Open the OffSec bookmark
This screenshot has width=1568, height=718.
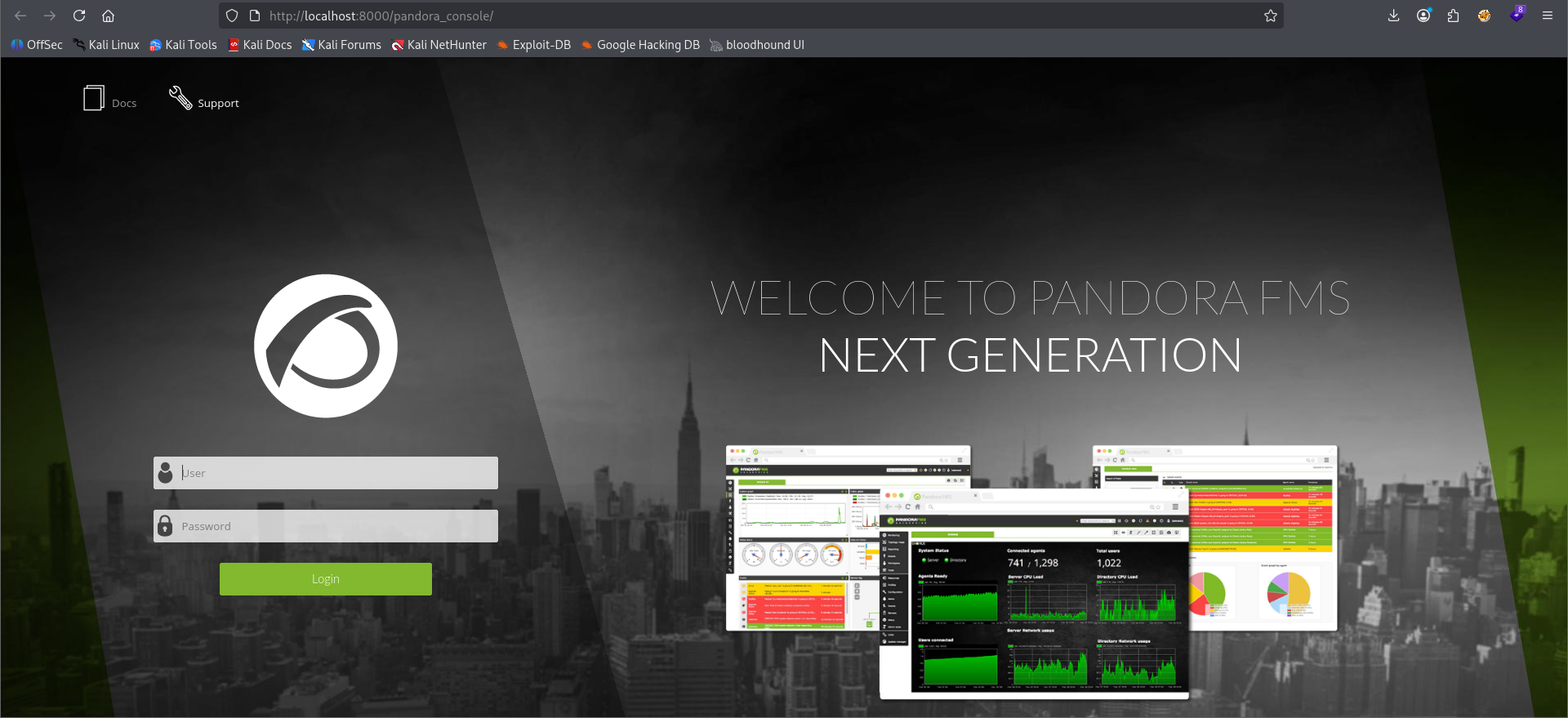coord(37,45)
